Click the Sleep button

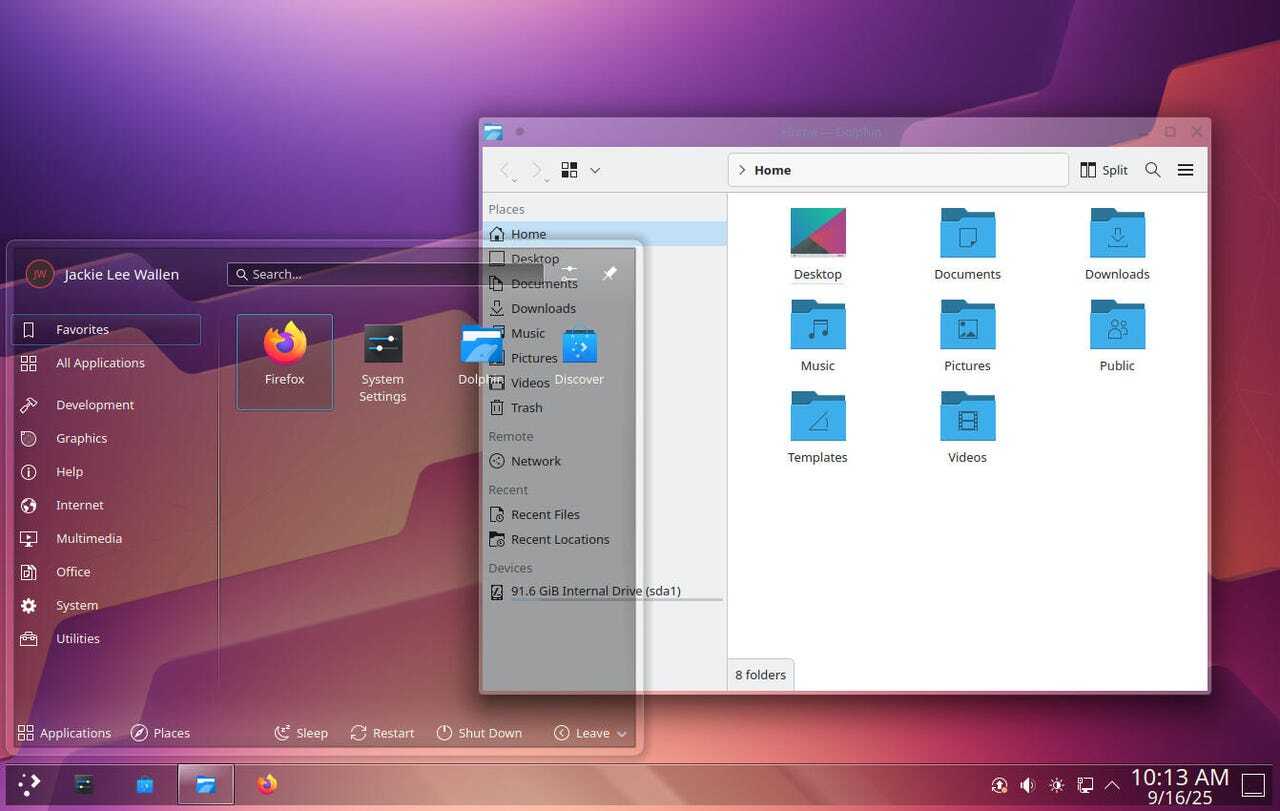click(x=301, y=732)
